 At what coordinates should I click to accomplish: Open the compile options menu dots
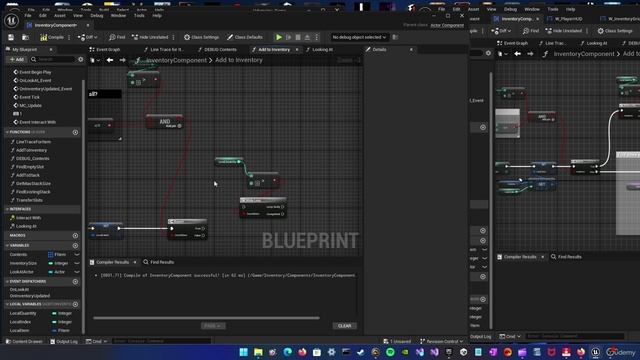pyautogui.click(x=69, y=37)
